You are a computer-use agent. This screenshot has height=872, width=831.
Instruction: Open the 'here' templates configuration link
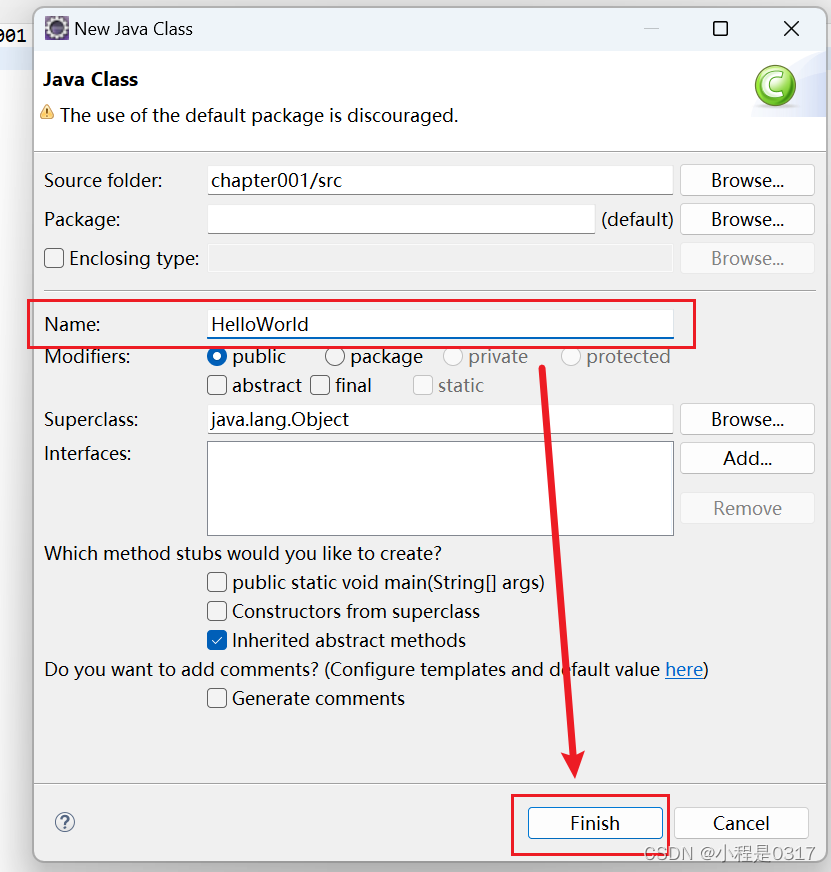pos(684,670)
